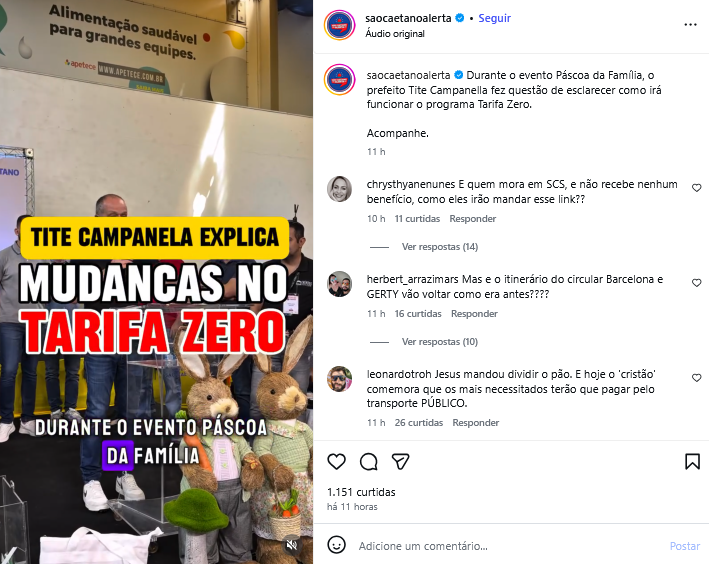
Task: Like chrysthyanenunes's comment
Action: (696, 188)
